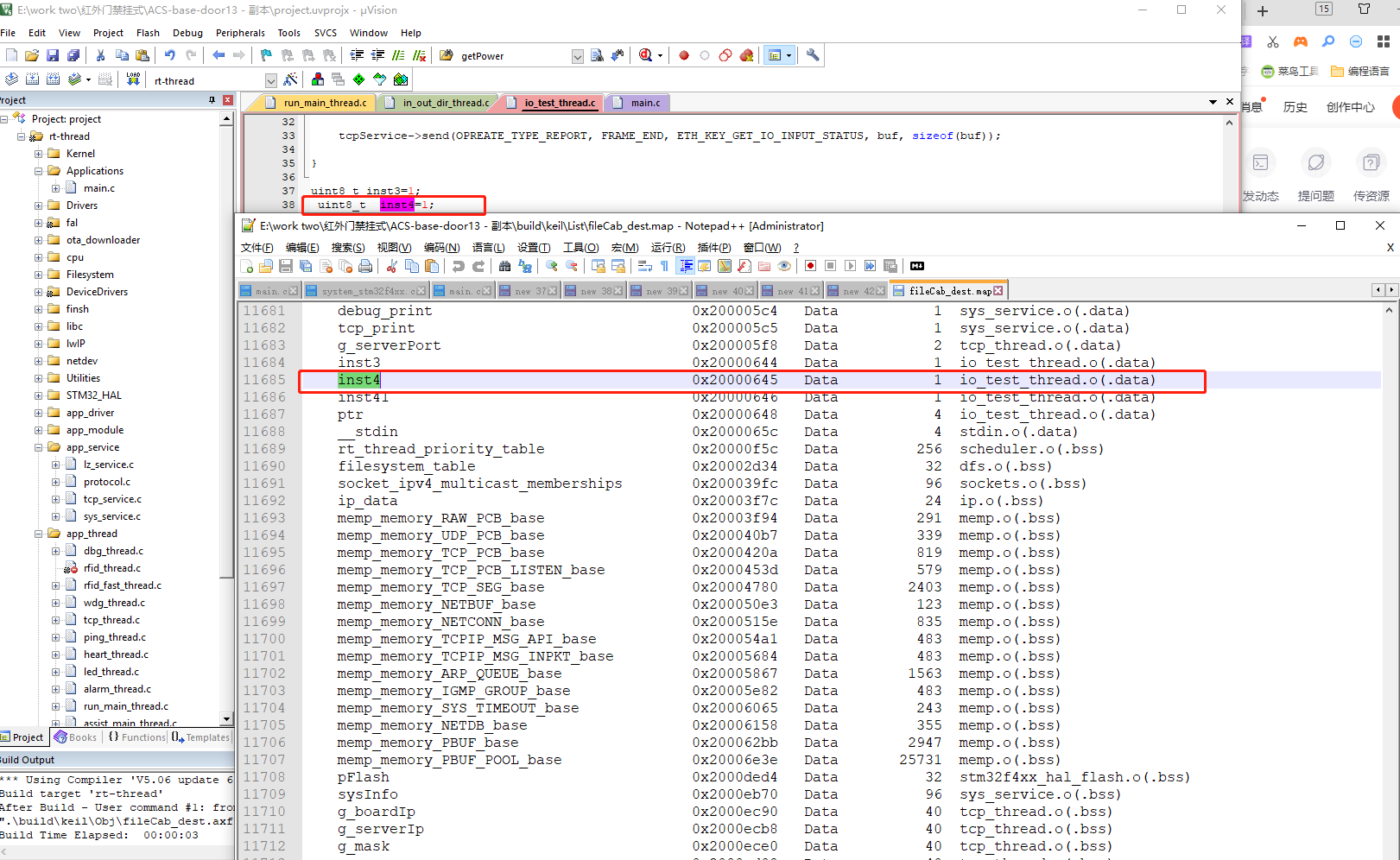Open µVision Flash menu
Image resolution: width=1400 pixels, height=860 pixels.
tap(148, 33)
